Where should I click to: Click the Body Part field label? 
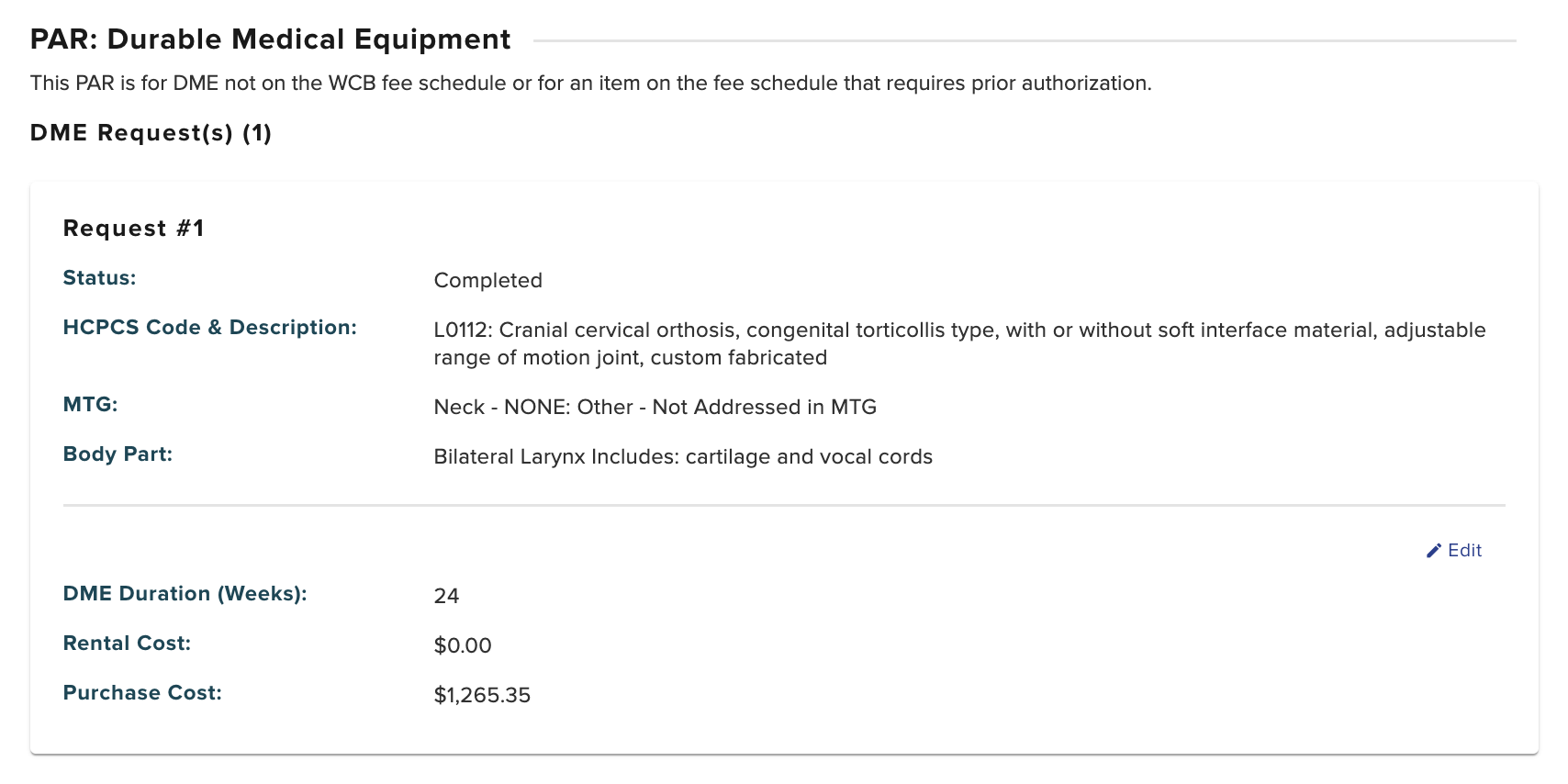118,454
